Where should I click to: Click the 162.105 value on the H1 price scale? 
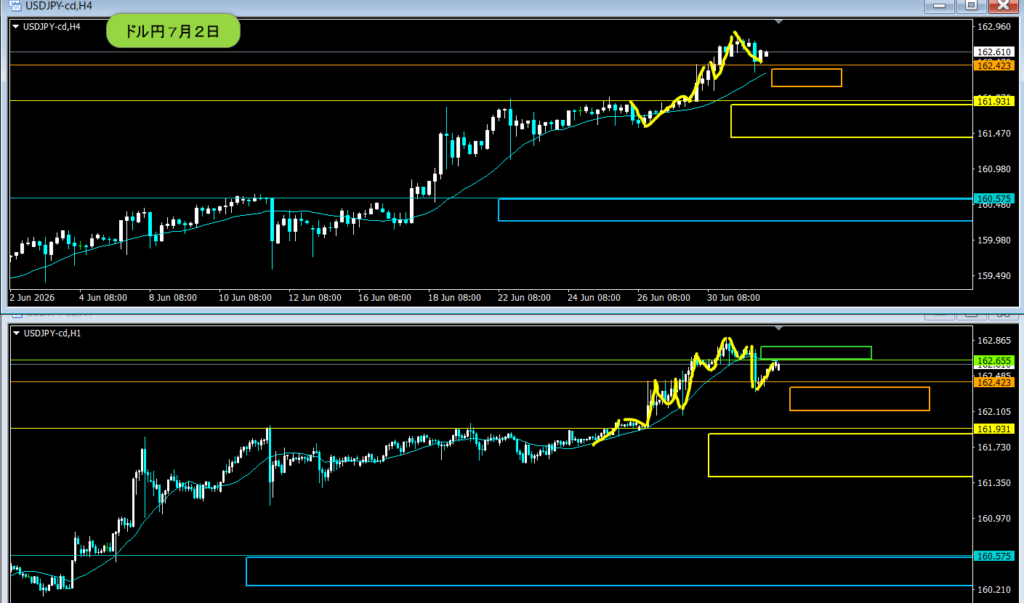pos(994,412)
